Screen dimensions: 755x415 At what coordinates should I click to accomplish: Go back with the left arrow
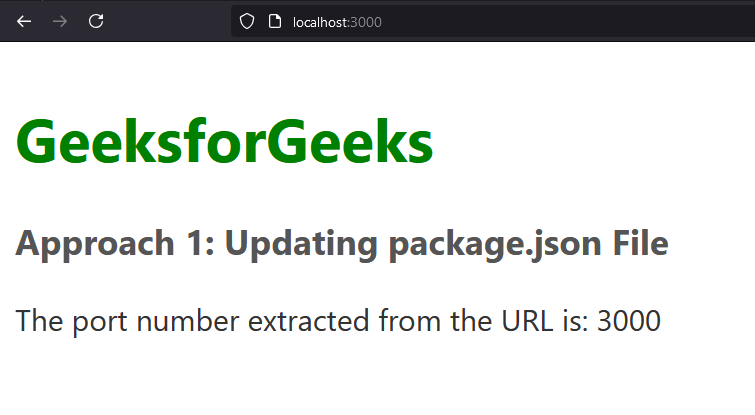click(24, 21)
